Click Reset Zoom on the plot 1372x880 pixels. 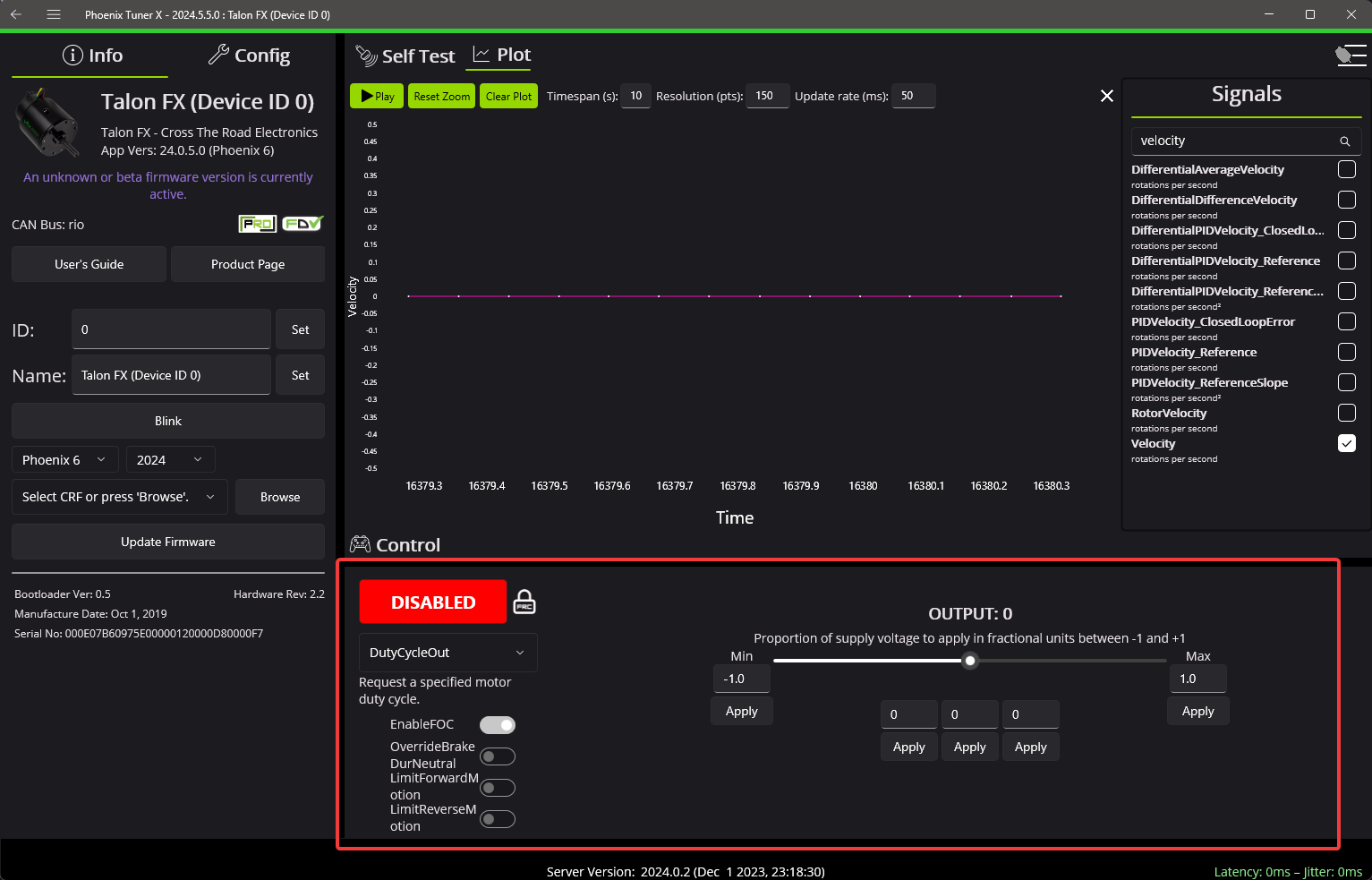click(x=441, y=96)
